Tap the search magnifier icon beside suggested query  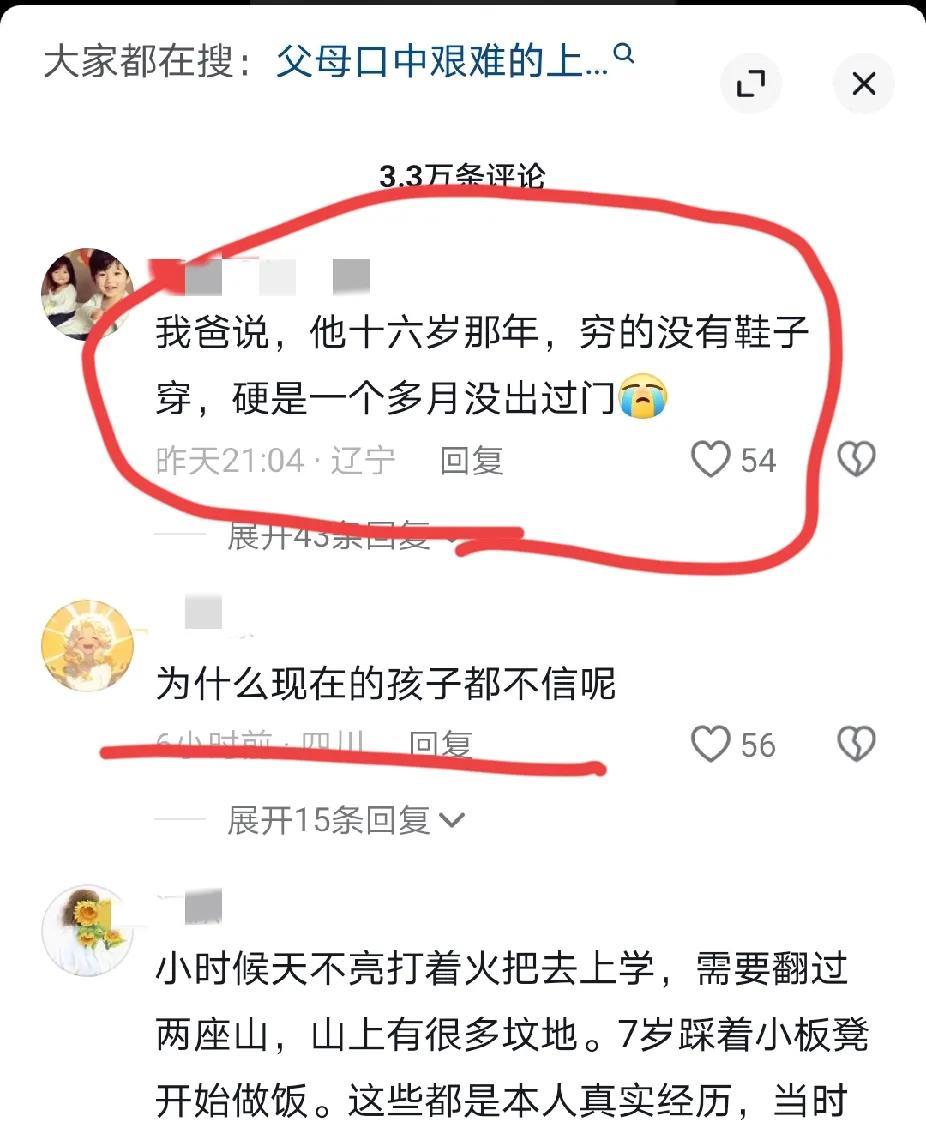coord(623,53)
